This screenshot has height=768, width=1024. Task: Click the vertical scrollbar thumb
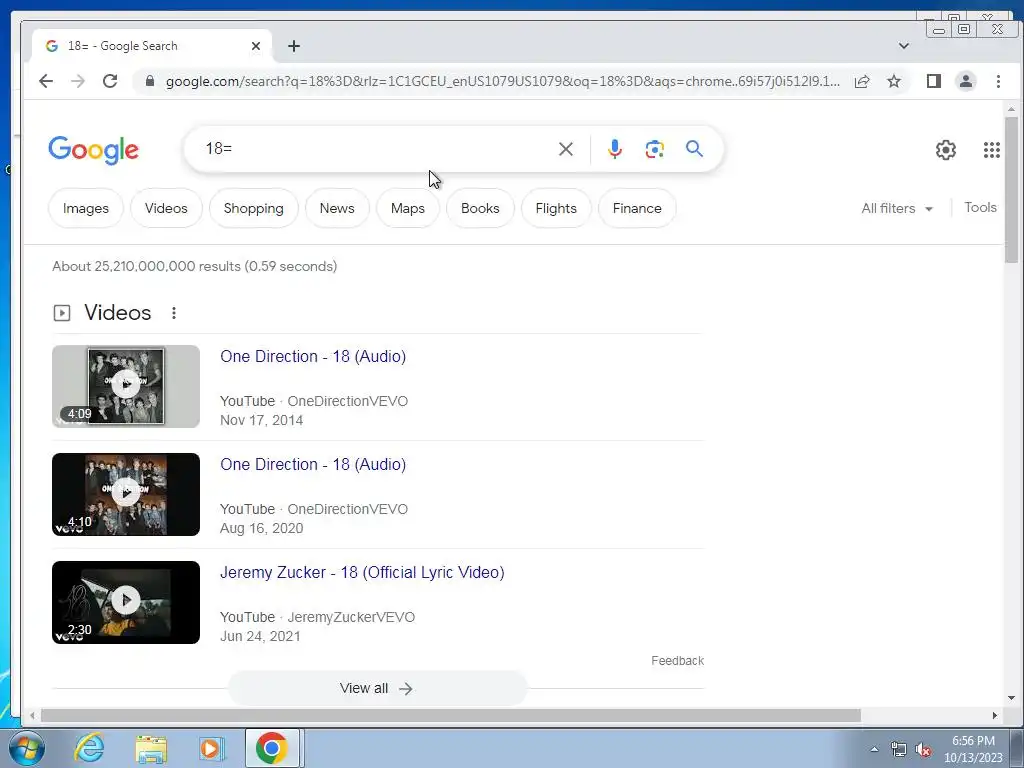(1012, 190)
